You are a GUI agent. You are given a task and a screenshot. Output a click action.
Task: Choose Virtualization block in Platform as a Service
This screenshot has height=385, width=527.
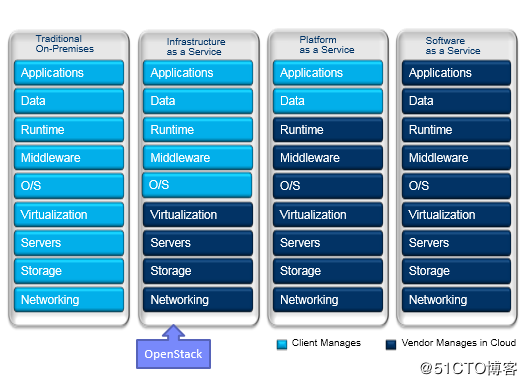328,215
